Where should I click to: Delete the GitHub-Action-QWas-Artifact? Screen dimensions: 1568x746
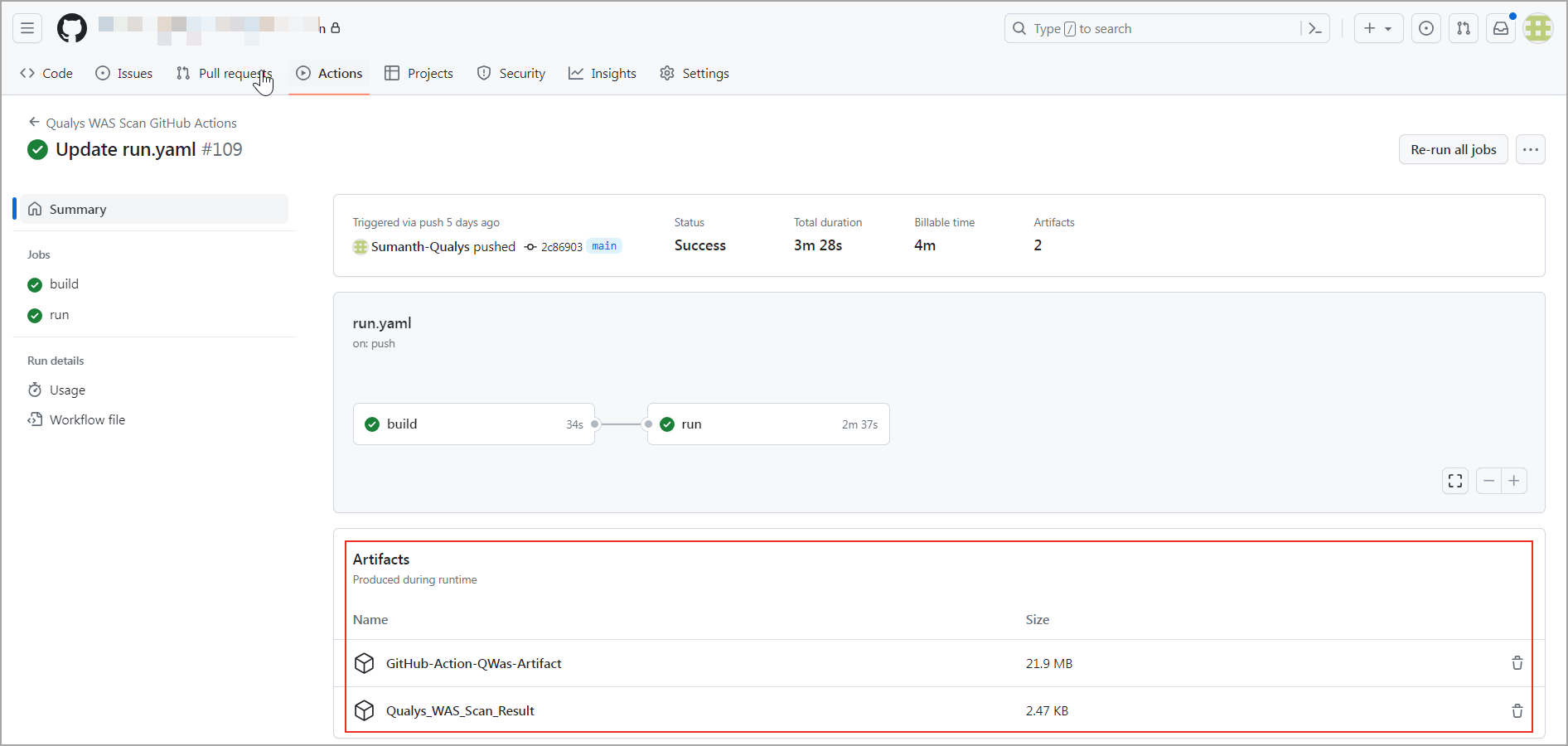1517,663
